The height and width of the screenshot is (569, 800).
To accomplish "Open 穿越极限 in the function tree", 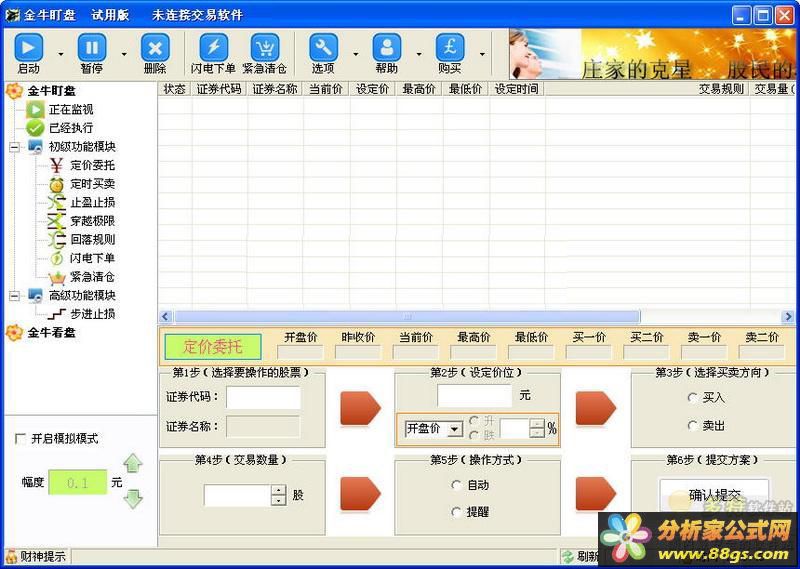I will [92, 221].
